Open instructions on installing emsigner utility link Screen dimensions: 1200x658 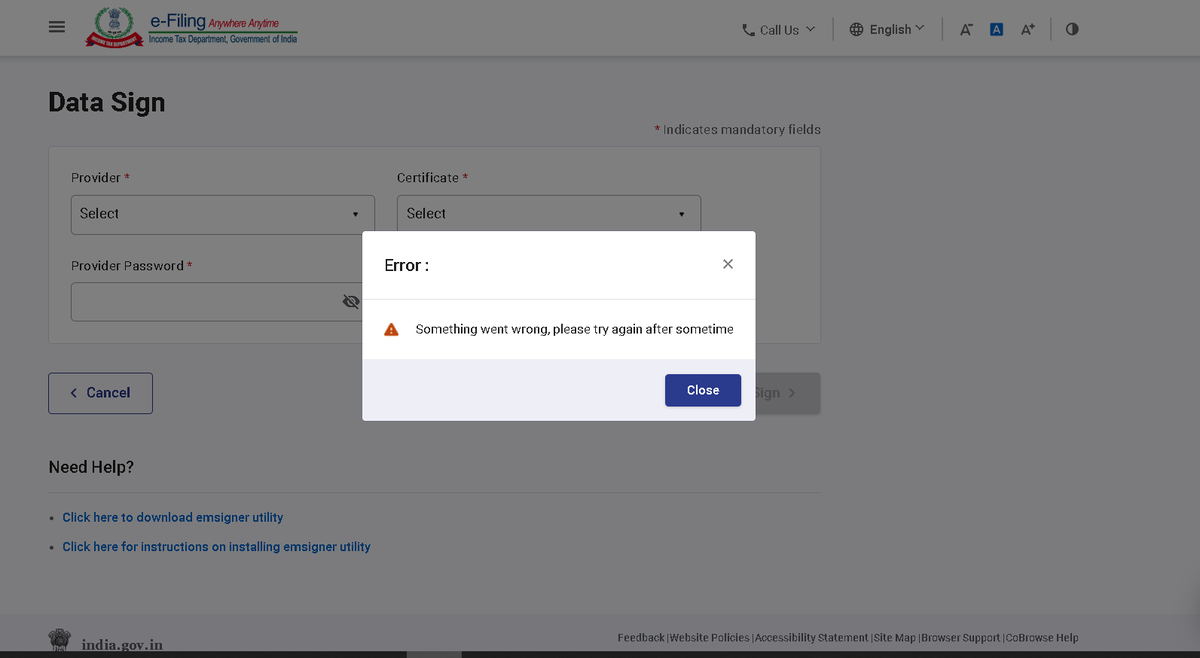pyautogui.click(x=216, y=547)
